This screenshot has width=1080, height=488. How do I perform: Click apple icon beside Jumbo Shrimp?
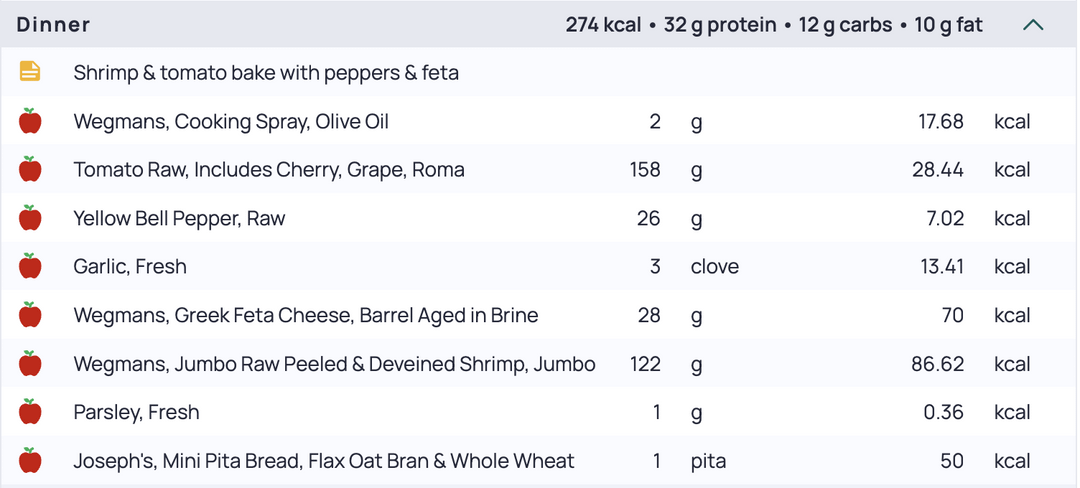[x=30, y=363]
